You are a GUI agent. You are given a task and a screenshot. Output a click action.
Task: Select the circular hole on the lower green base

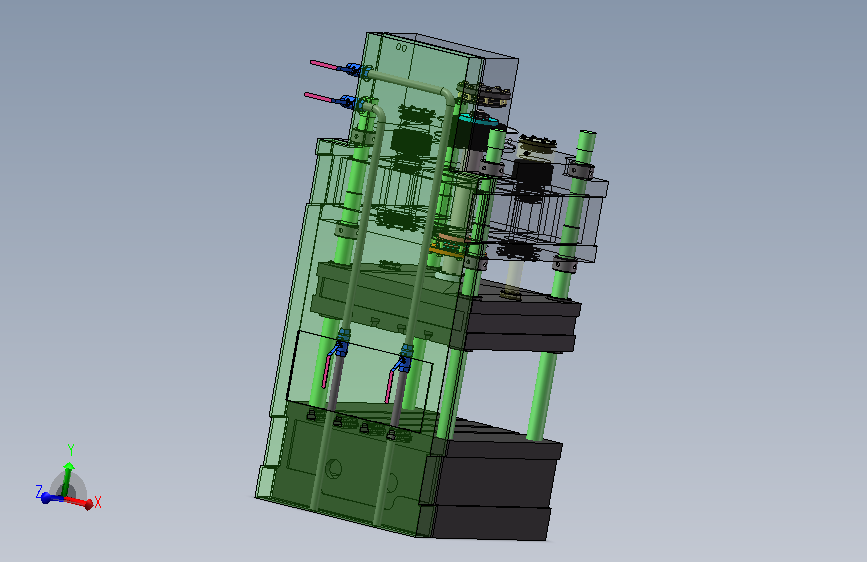[x=333, y=468]
